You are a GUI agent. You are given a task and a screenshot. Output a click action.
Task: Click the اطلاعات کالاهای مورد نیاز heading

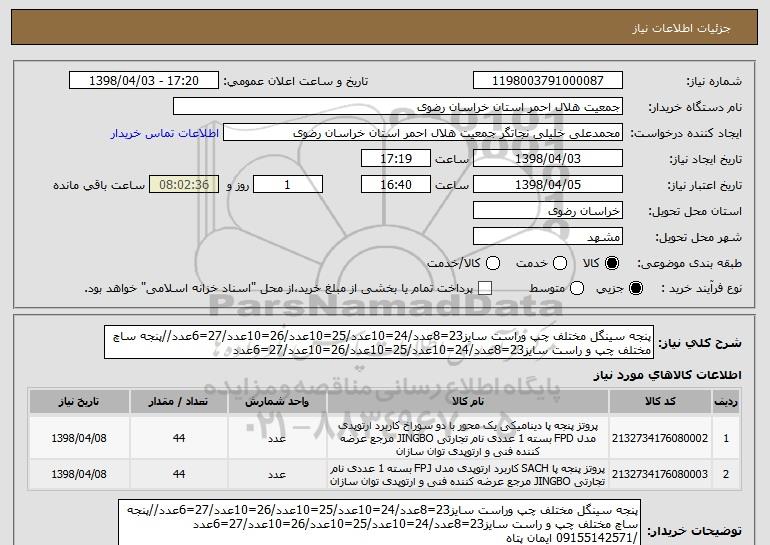click(x=667, y=375)
